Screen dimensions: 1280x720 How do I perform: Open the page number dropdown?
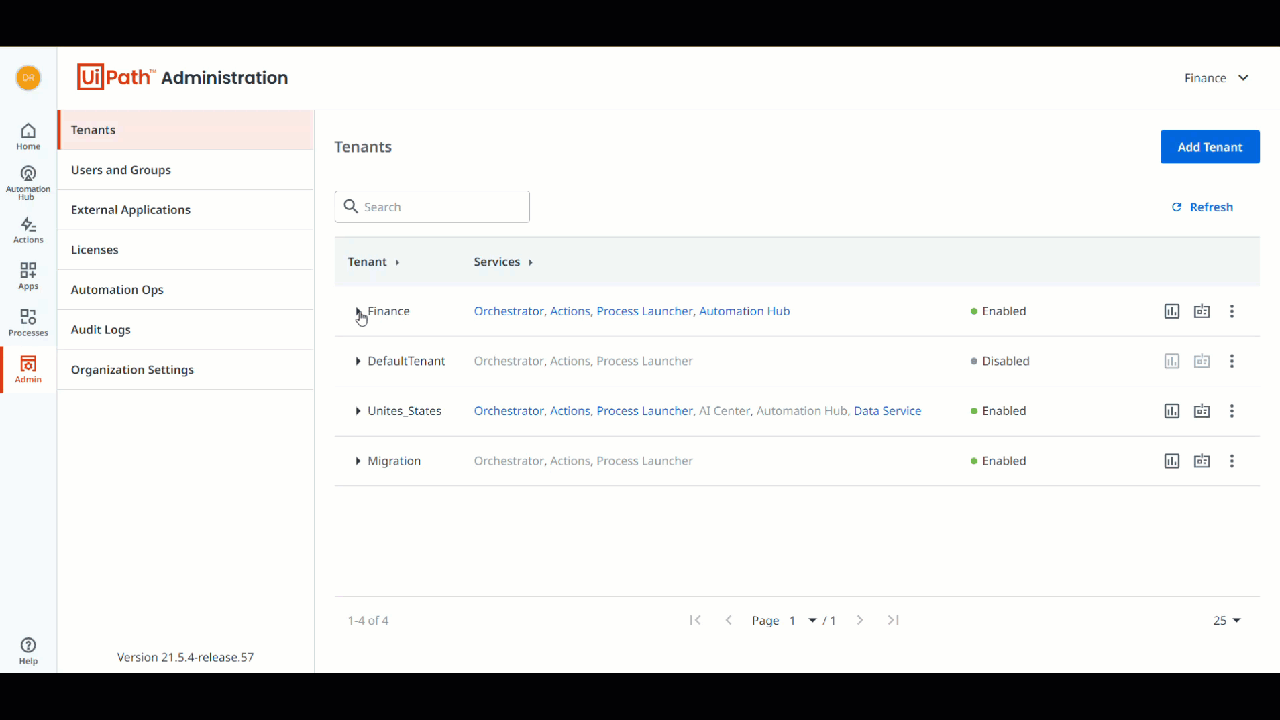[804, 621]
